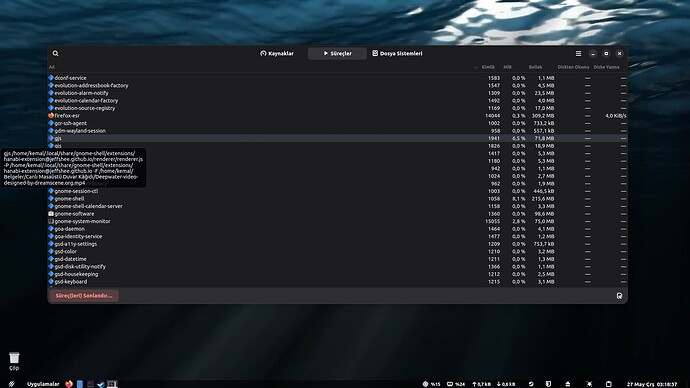
Task: Click the system monitor icon in the panel
Action: coord(112,384)
